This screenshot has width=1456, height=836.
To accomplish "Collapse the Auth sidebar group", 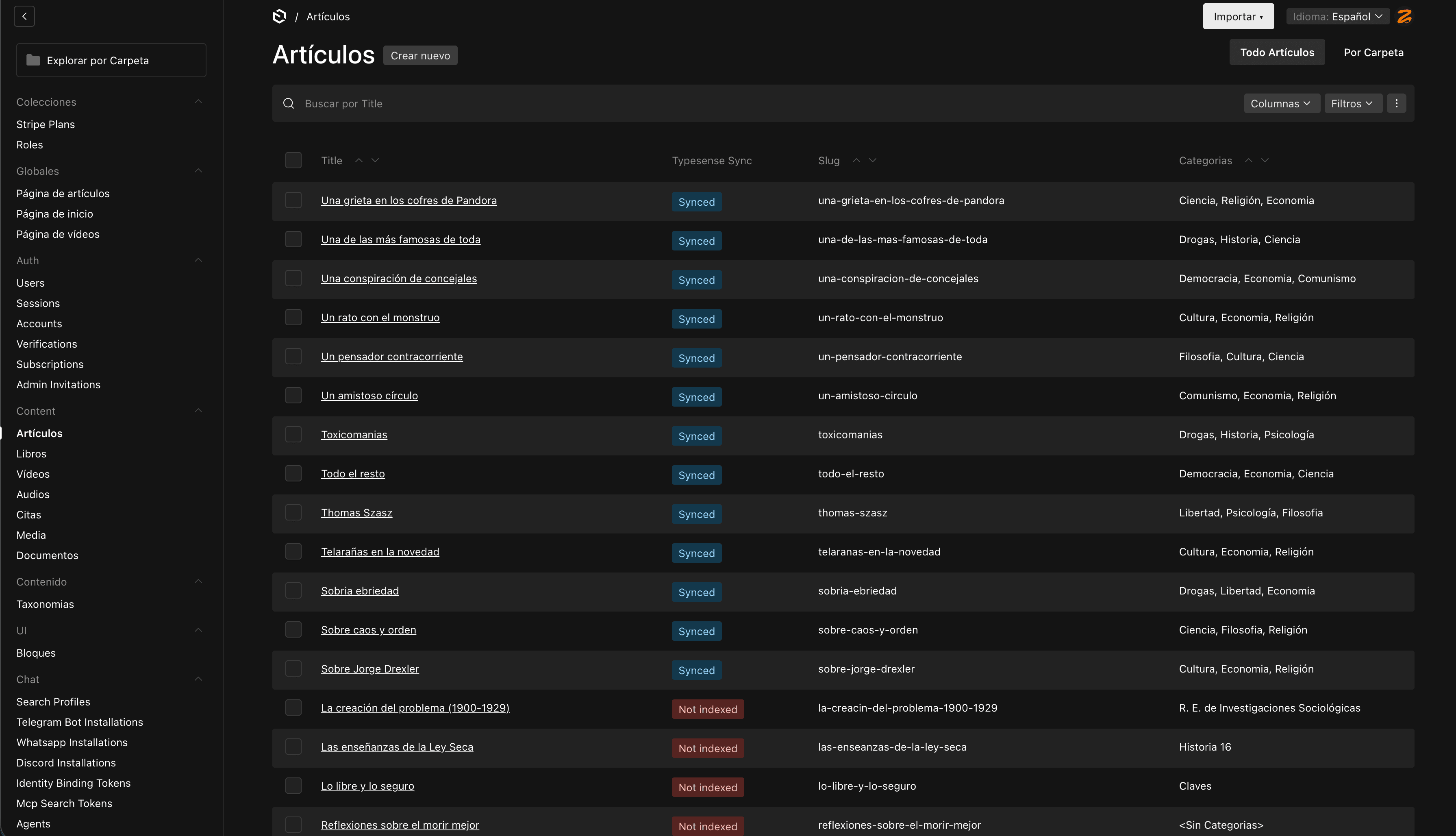I will coord(198,261).
